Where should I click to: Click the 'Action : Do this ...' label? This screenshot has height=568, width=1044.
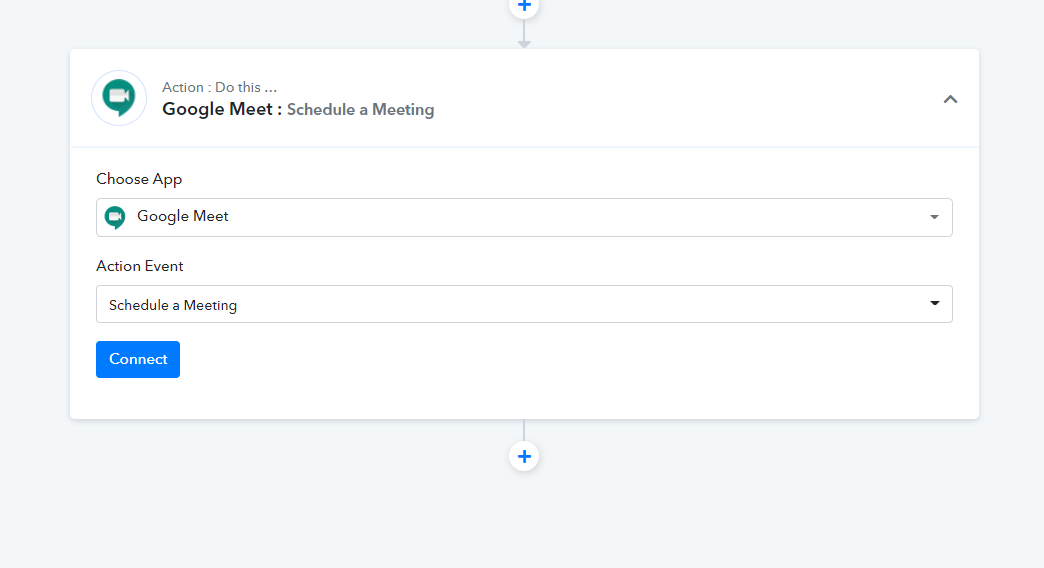pyautogui.click(x=220, y=87)
